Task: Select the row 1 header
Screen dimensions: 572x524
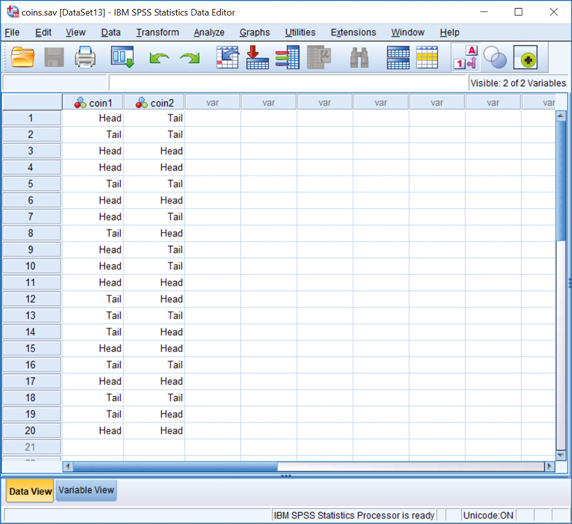Action: [31, 118]
